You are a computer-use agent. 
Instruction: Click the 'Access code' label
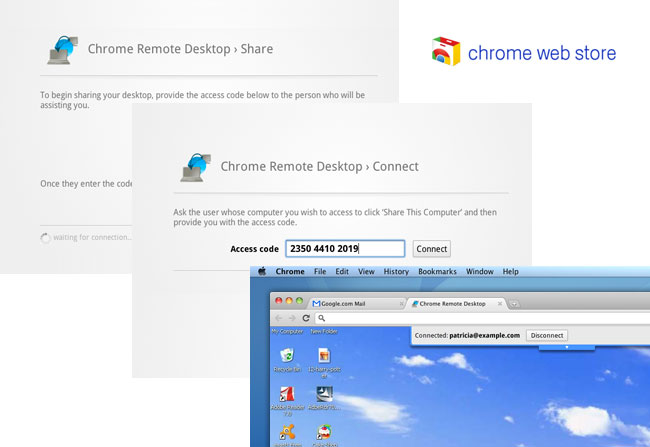[254, 249]
